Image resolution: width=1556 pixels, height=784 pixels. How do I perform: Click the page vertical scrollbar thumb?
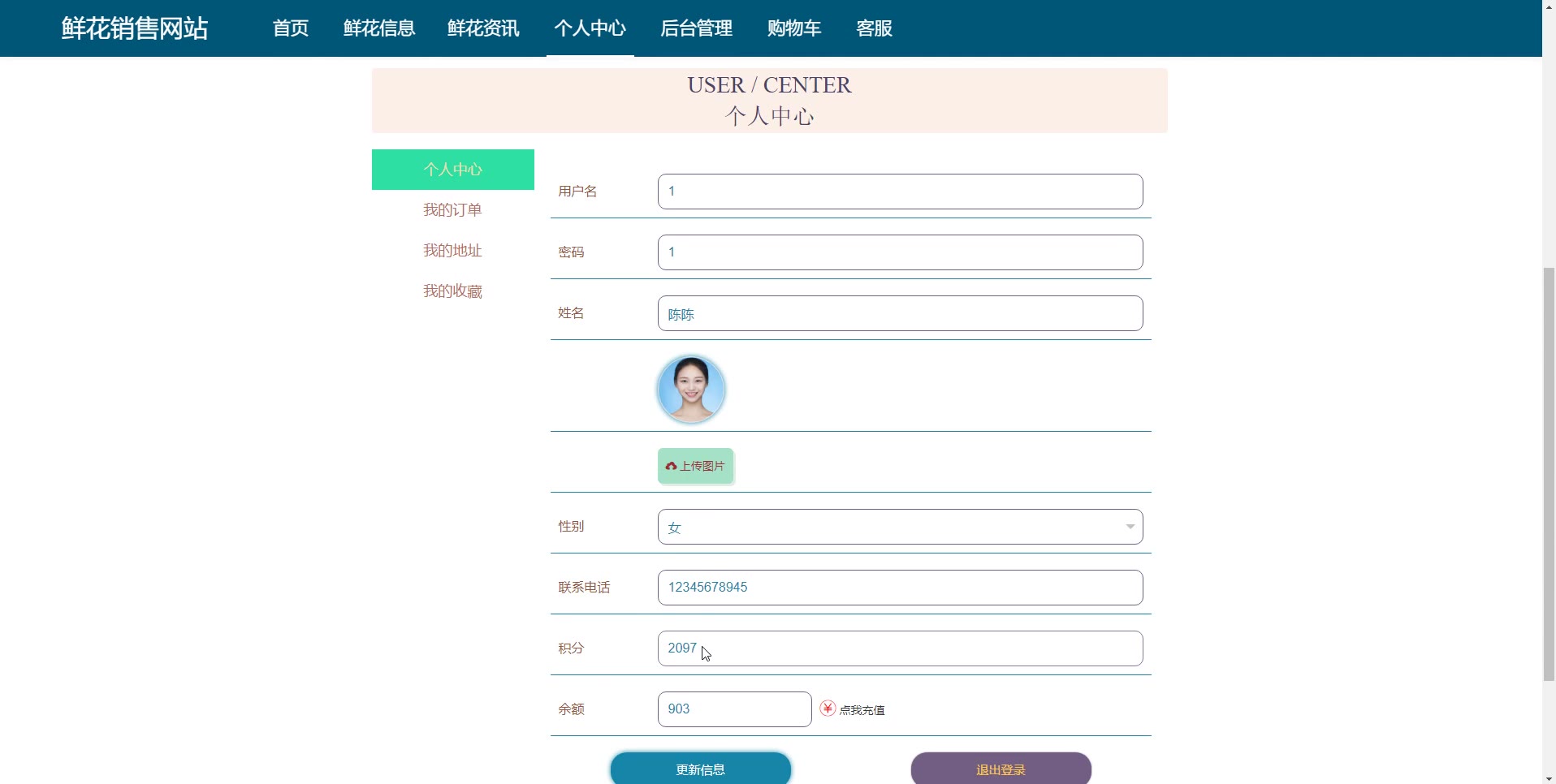point(1549,474)
